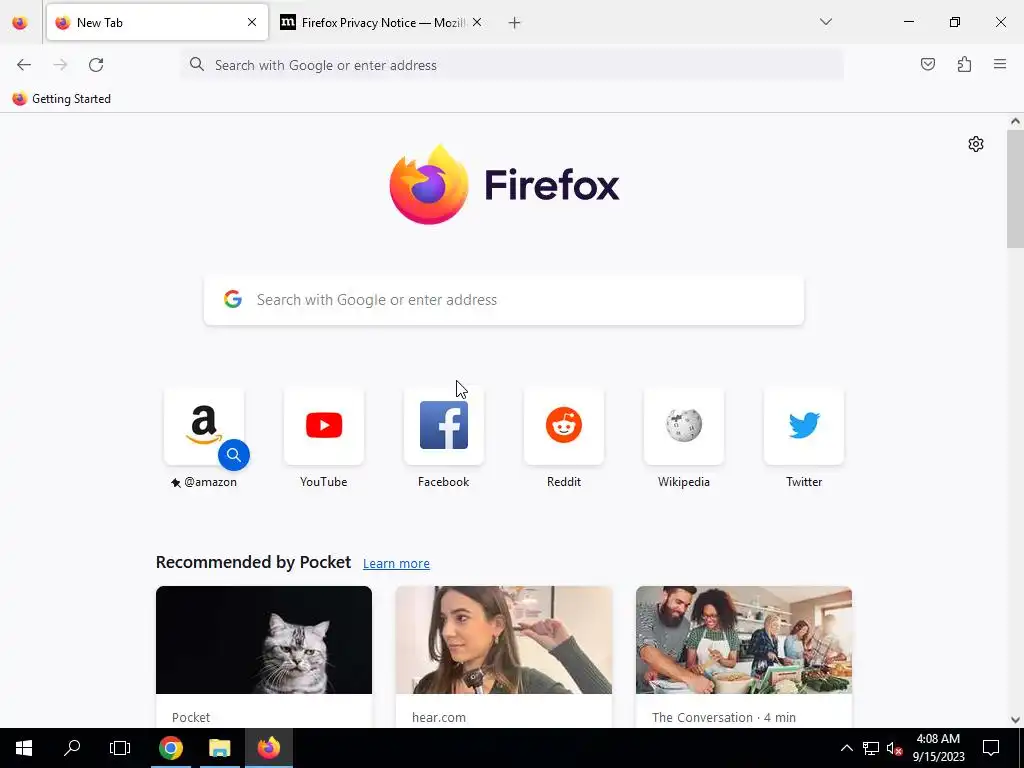
Task: Open the Facebook shortcut tile
Action: pyautogui.click(x=444, y=426)
